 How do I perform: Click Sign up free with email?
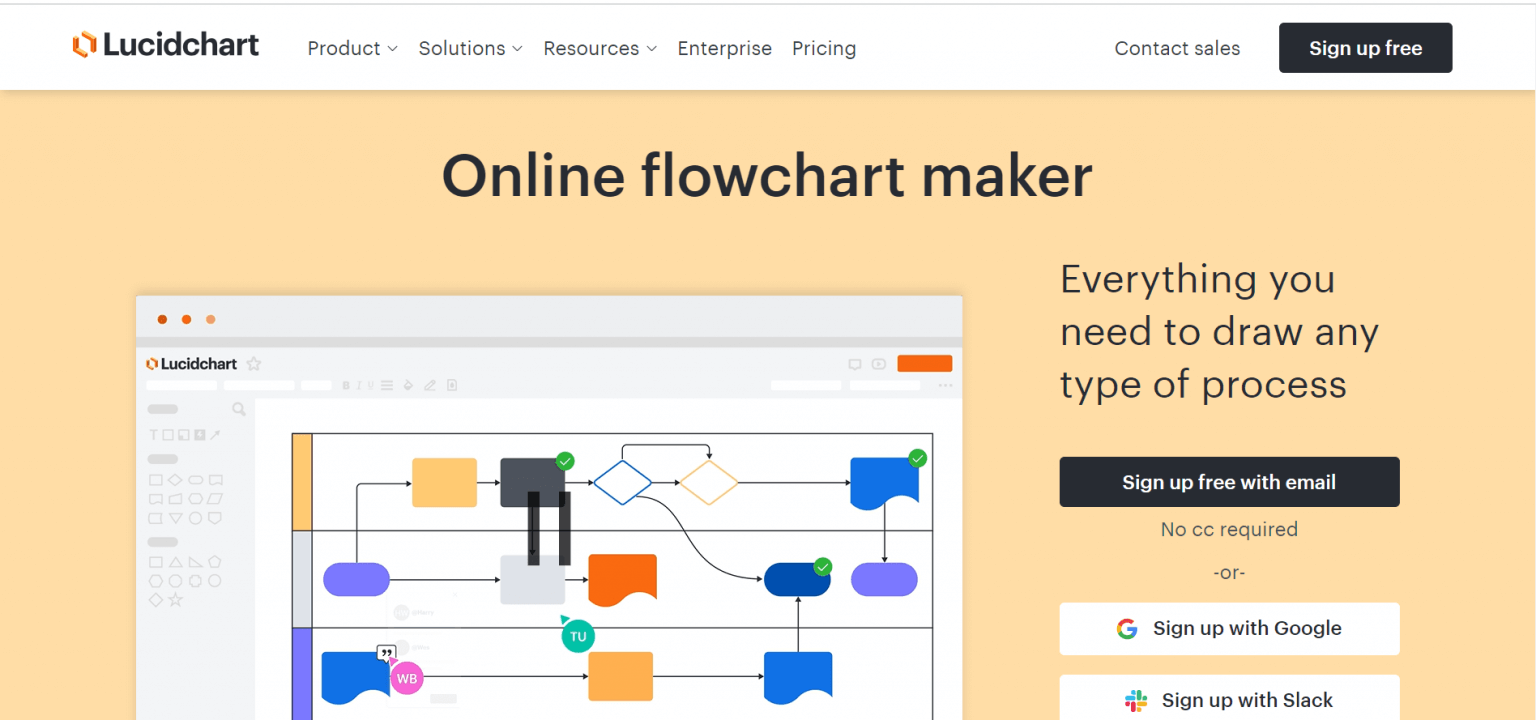coord(1228,481)
